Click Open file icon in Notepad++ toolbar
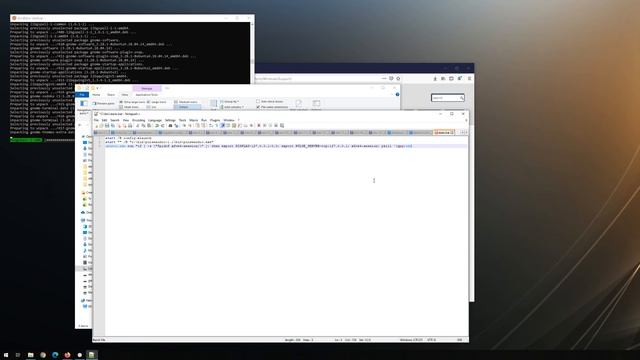 click(x=101, y=126)
